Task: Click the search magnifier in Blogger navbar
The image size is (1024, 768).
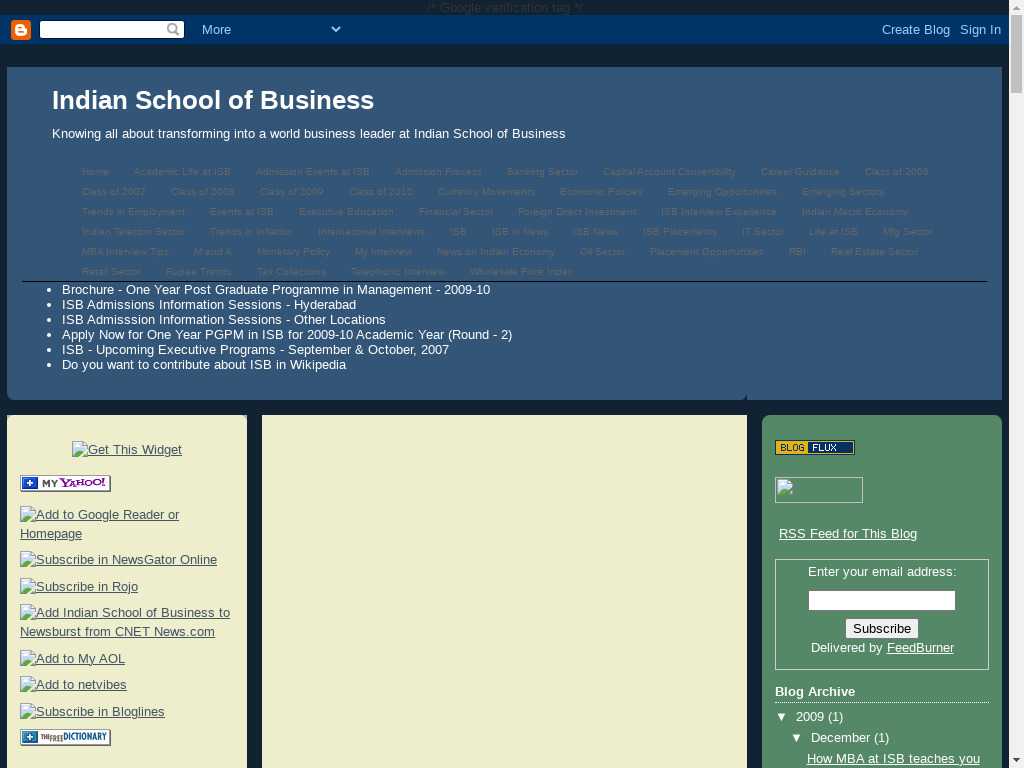Action: tap(174, 30)
